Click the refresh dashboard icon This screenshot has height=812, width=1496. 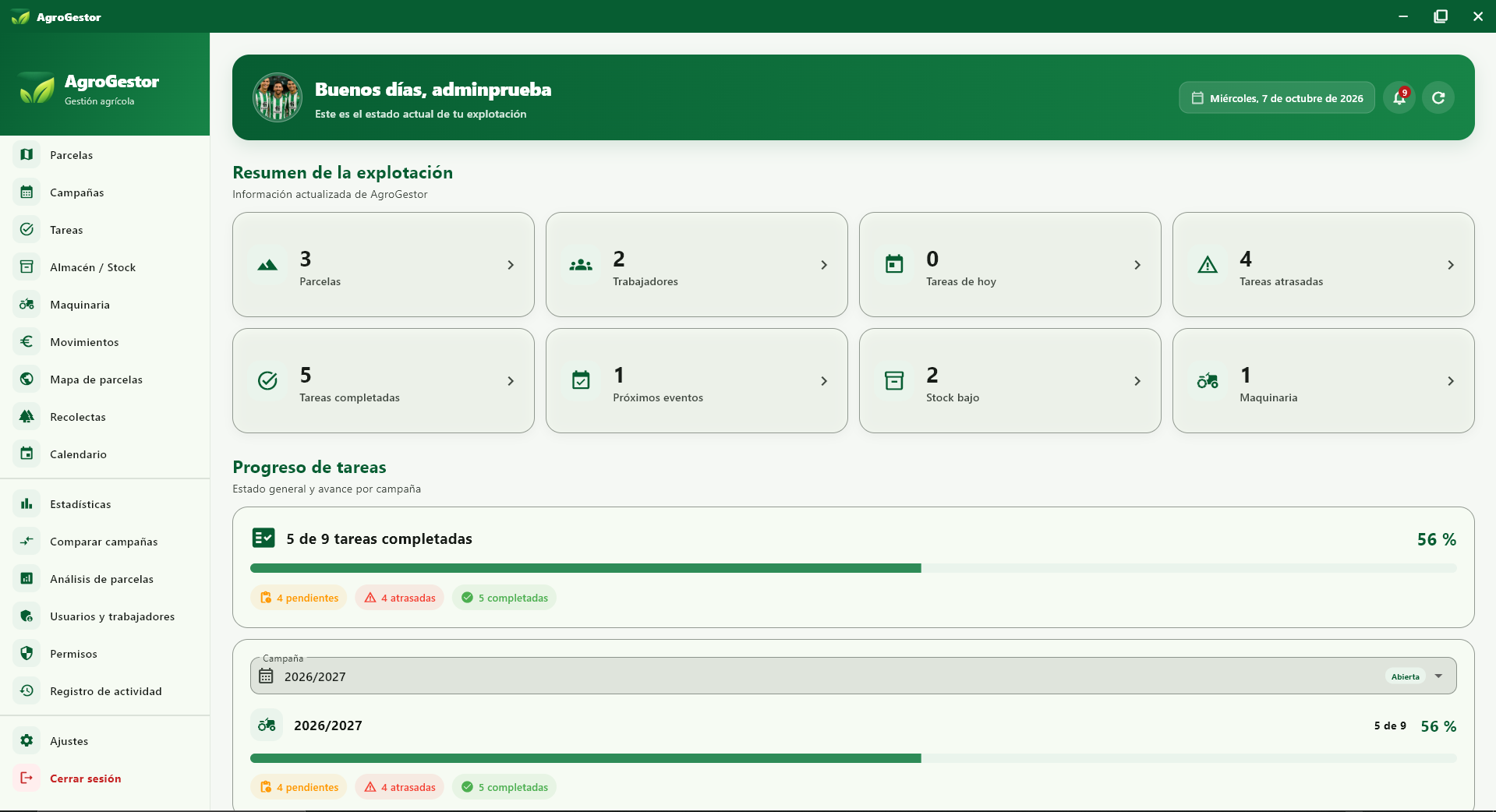coord(1438,97)
